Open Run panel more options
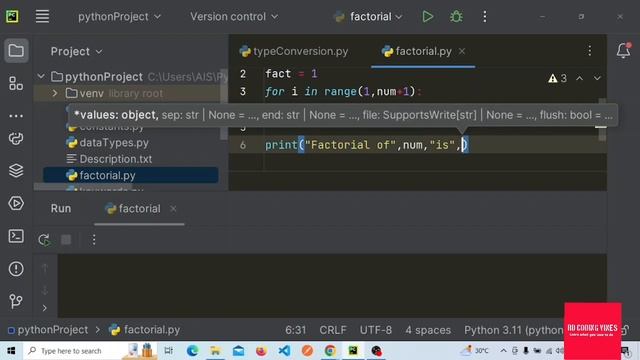 tap(94, 240)
